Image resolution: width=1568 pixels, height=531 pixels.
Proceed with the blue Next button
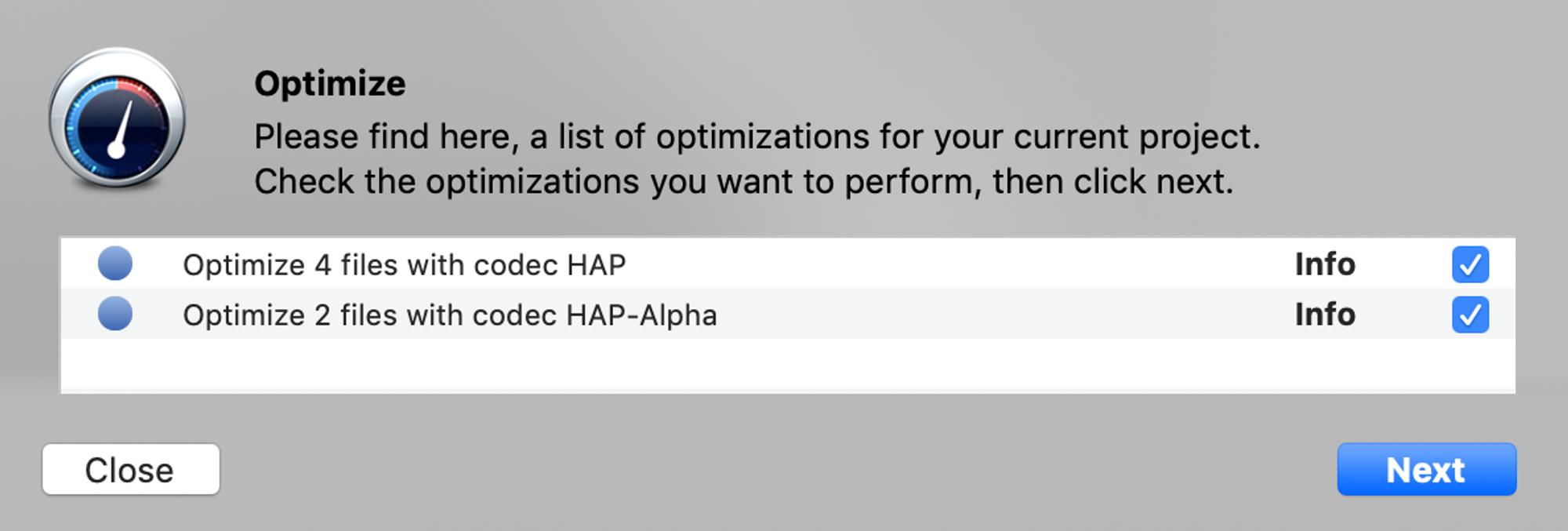coord(1426,470)
